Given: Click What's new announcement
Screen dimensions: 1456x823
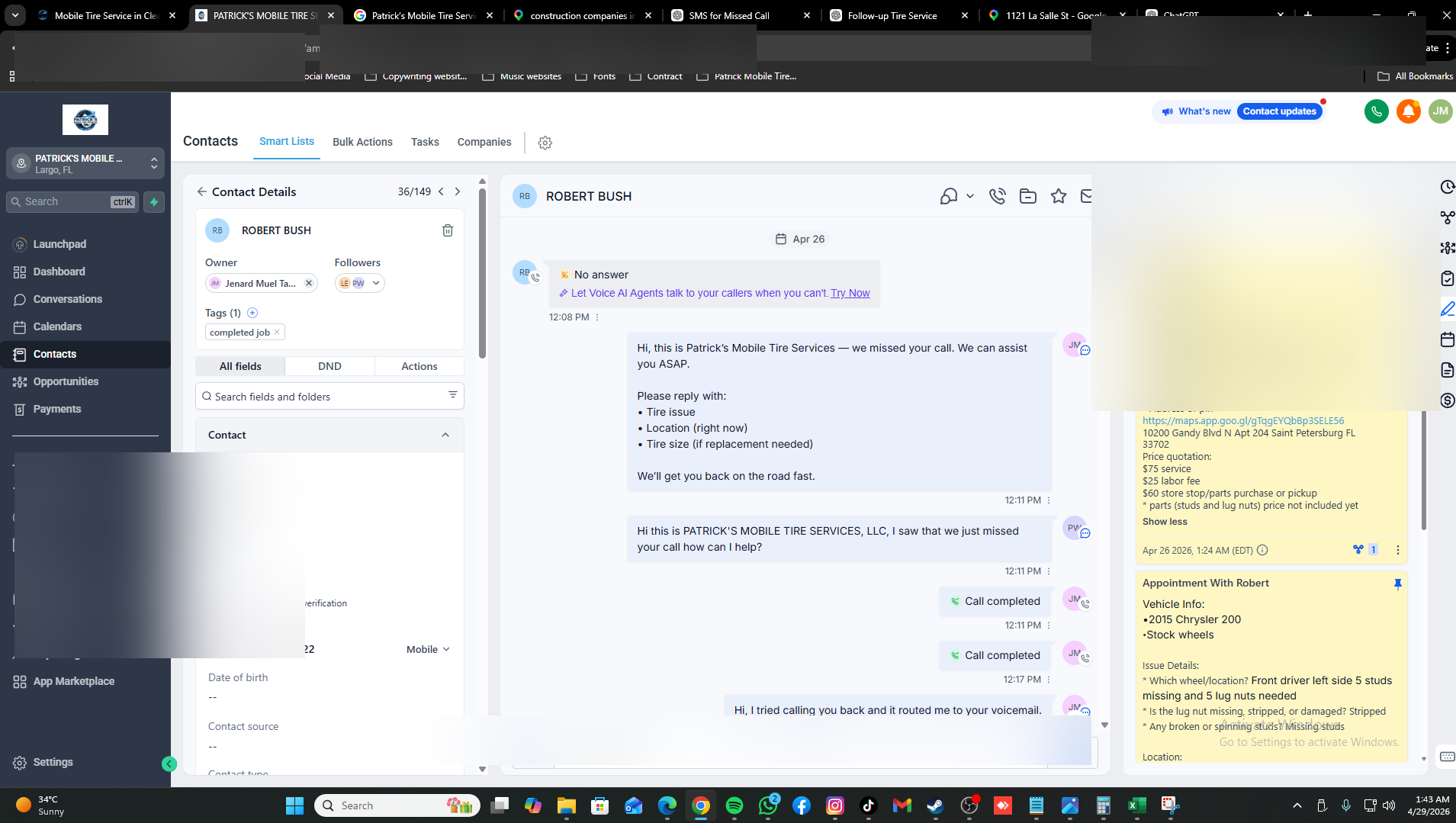Looking at the screenshot, I should point(1196,111).
